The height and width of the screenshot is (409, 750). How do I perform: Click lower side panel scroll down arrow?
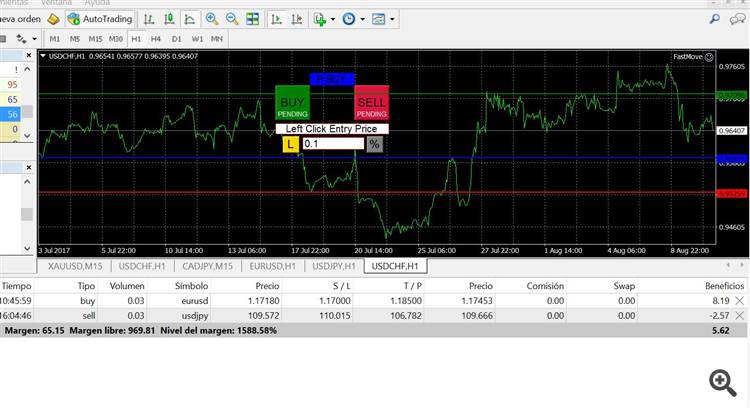coord(27,248)
